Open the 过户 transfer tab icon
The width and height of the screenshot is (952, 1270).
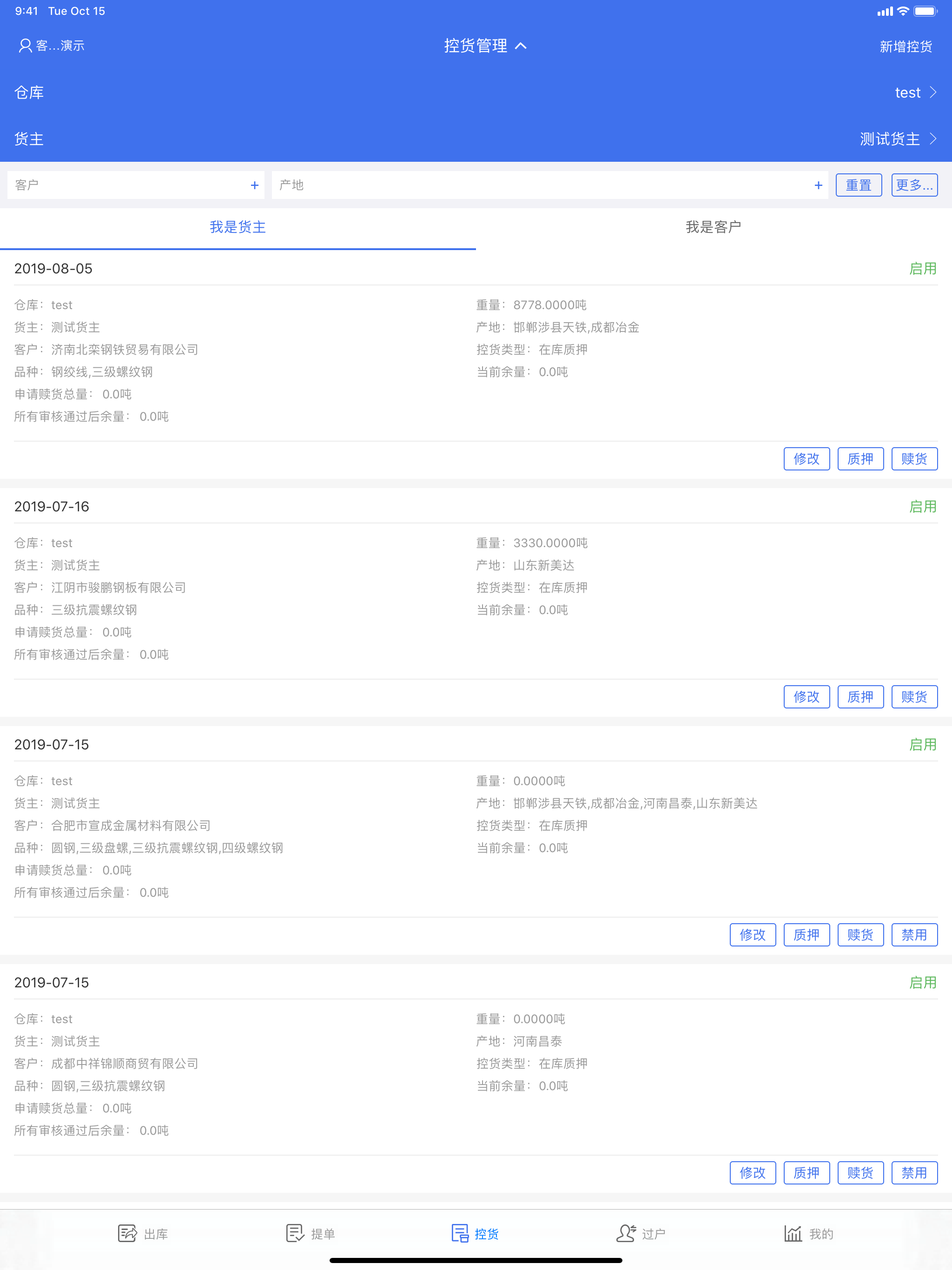click(x=627, y=1233)
